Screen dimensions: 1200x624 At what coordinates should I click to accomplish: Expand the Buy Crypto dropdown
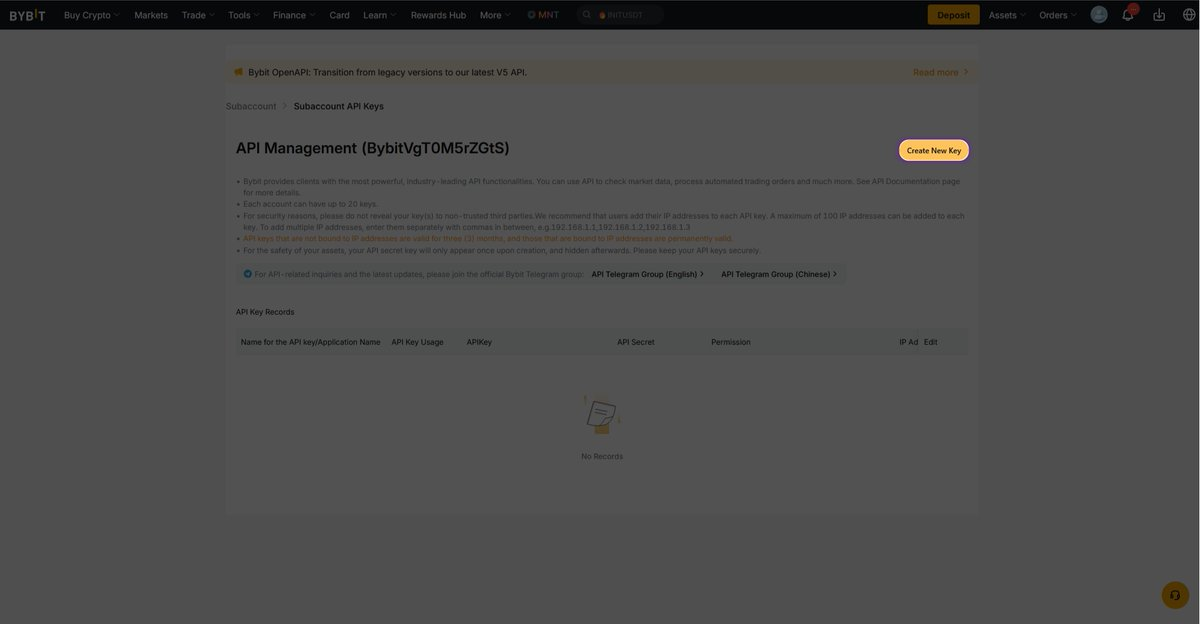coord(91,15)
